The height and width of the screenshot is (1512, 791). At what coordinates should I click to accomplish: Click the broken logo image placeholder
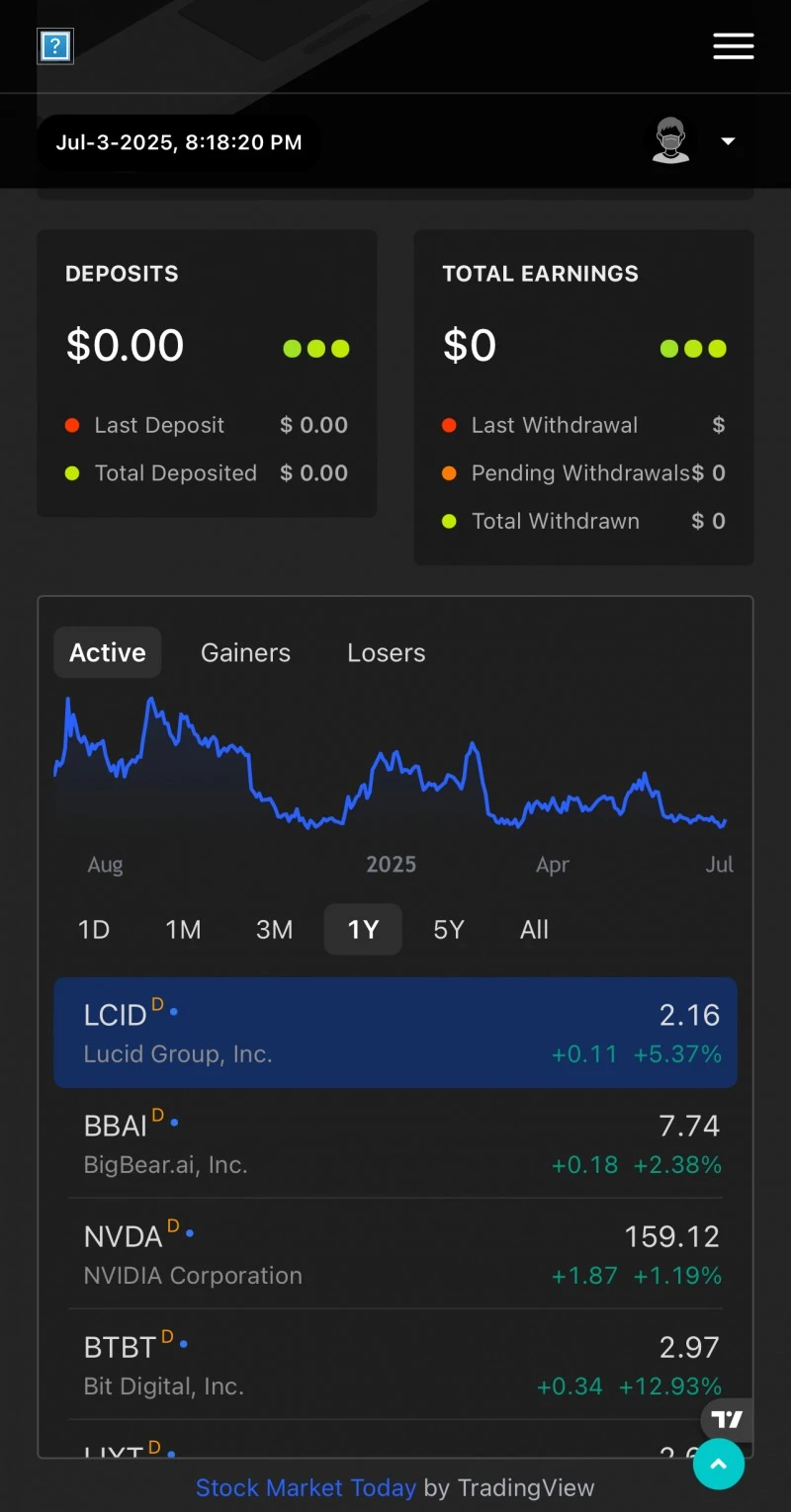pos(55,45)
